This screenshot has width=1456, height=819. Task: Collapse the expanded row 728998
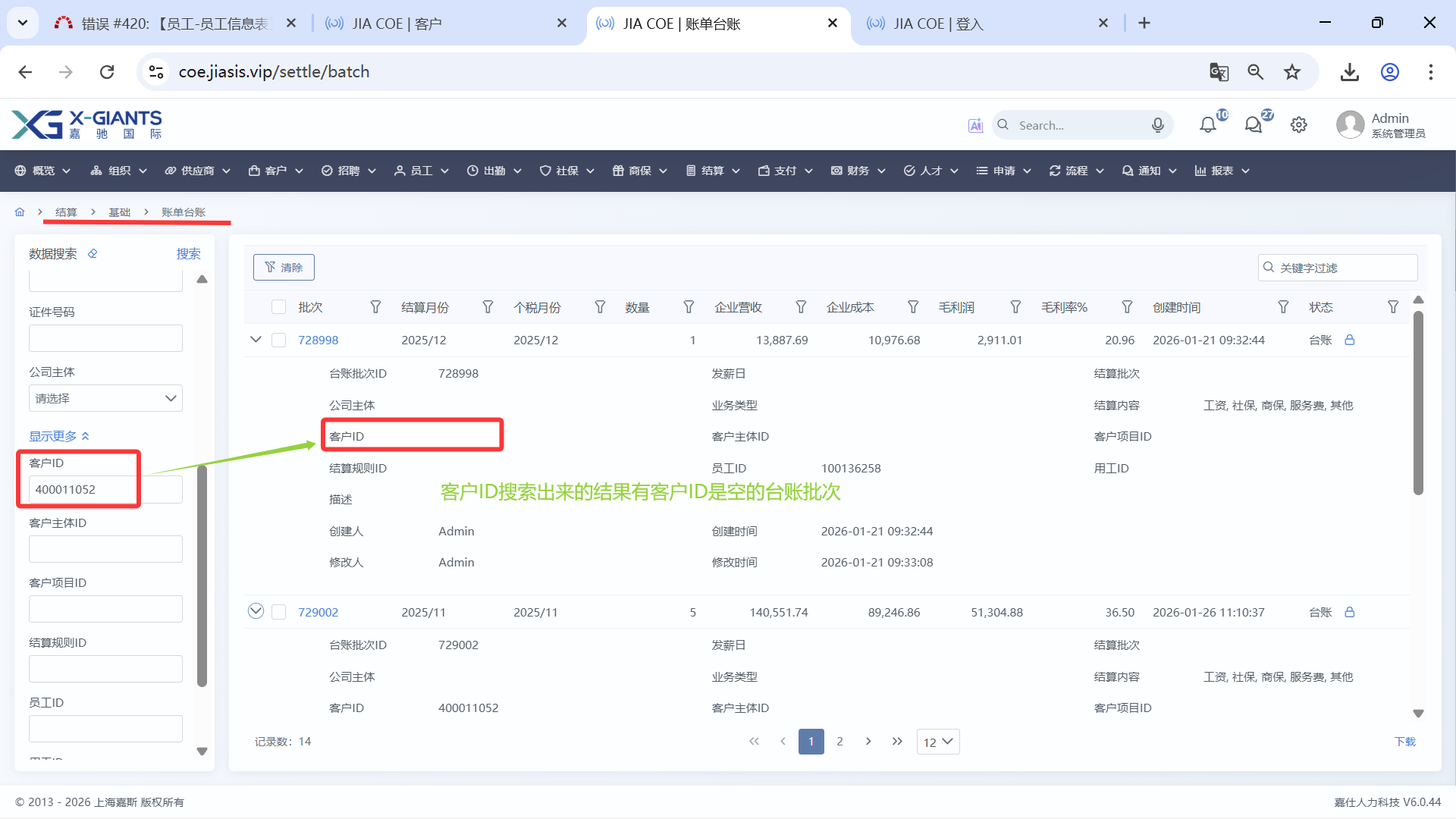[x=256, y=340]
